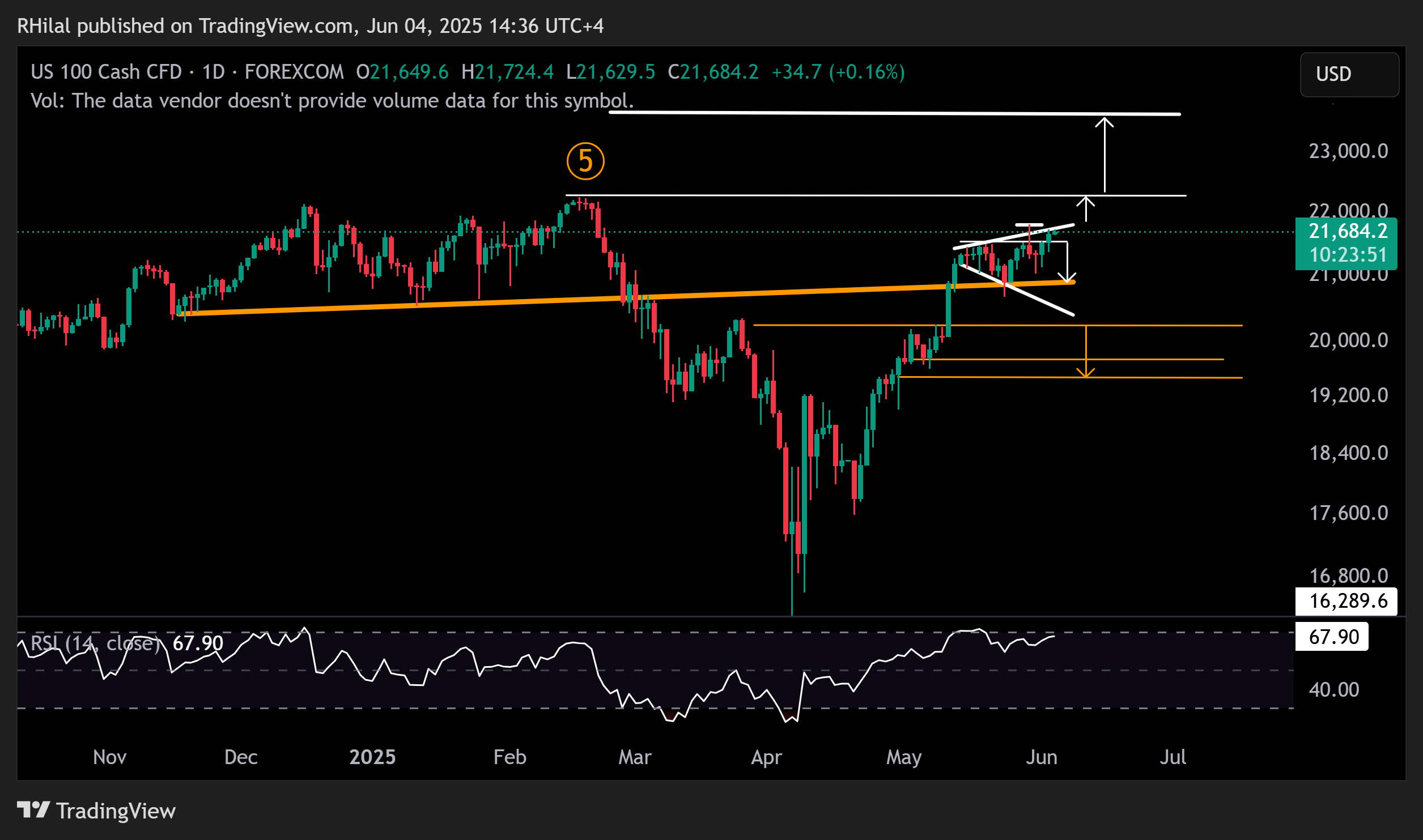Viewport: 1423px width, 840px height.
Task: Click the RSI (14, close) indicator legend
Action: point(94,643)
